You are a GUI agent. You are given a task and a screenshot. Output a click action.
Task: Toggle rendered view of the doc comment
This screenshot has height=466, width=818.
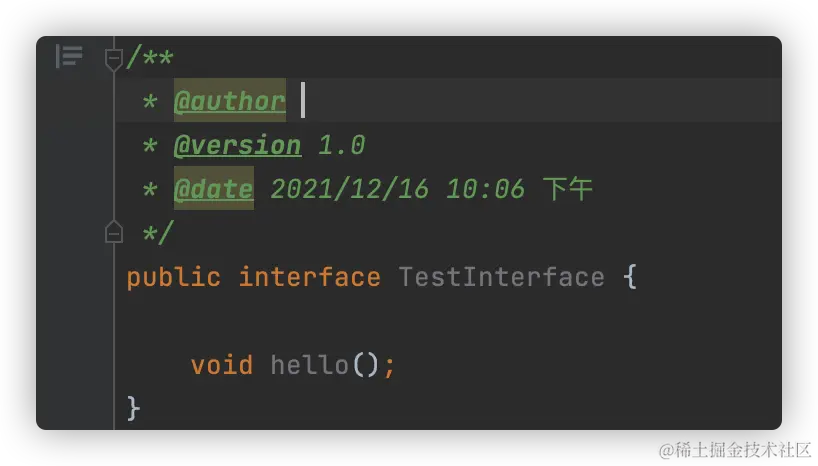click(69, 57)
